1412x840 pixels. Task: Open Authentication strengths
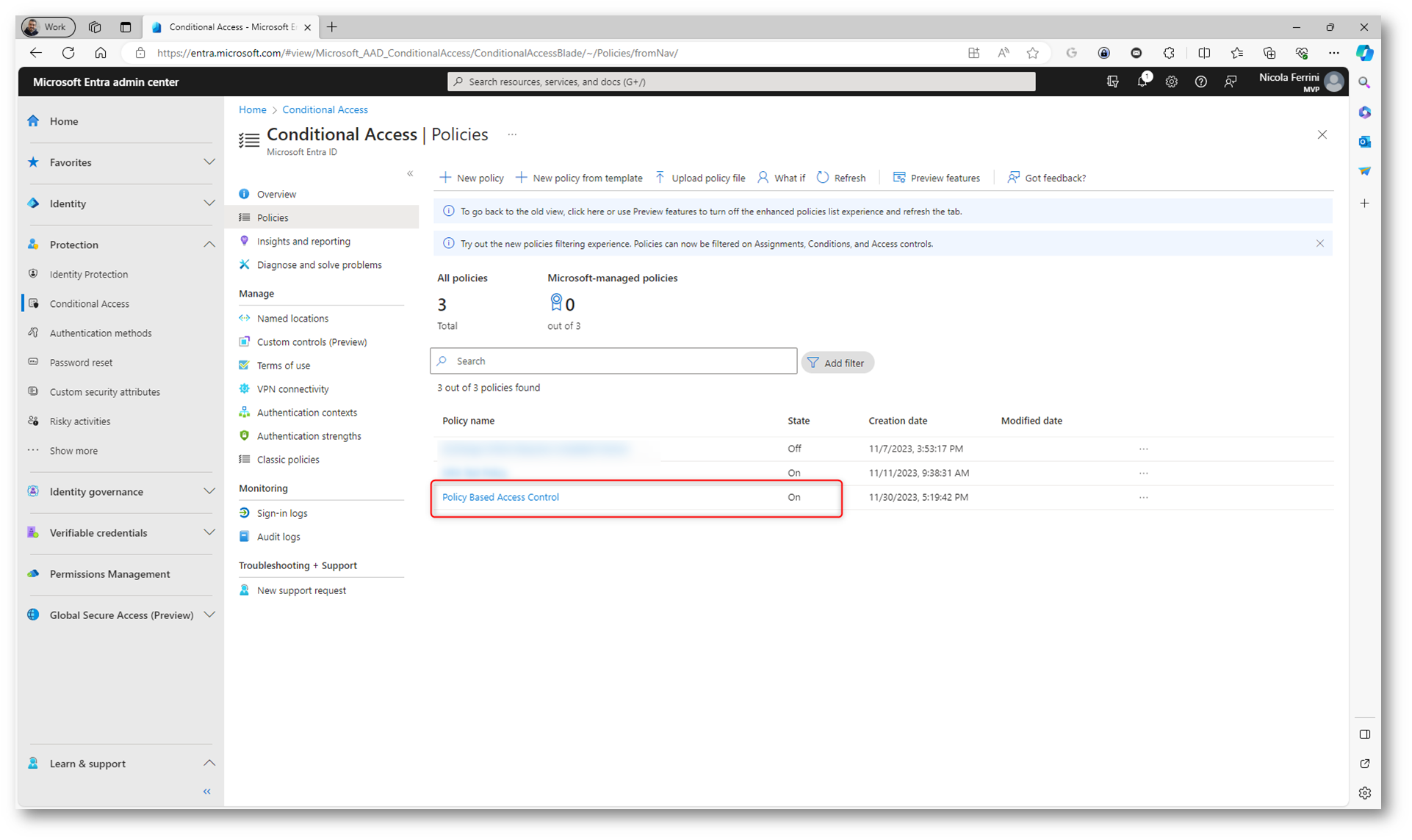click(x=309, y=435)
